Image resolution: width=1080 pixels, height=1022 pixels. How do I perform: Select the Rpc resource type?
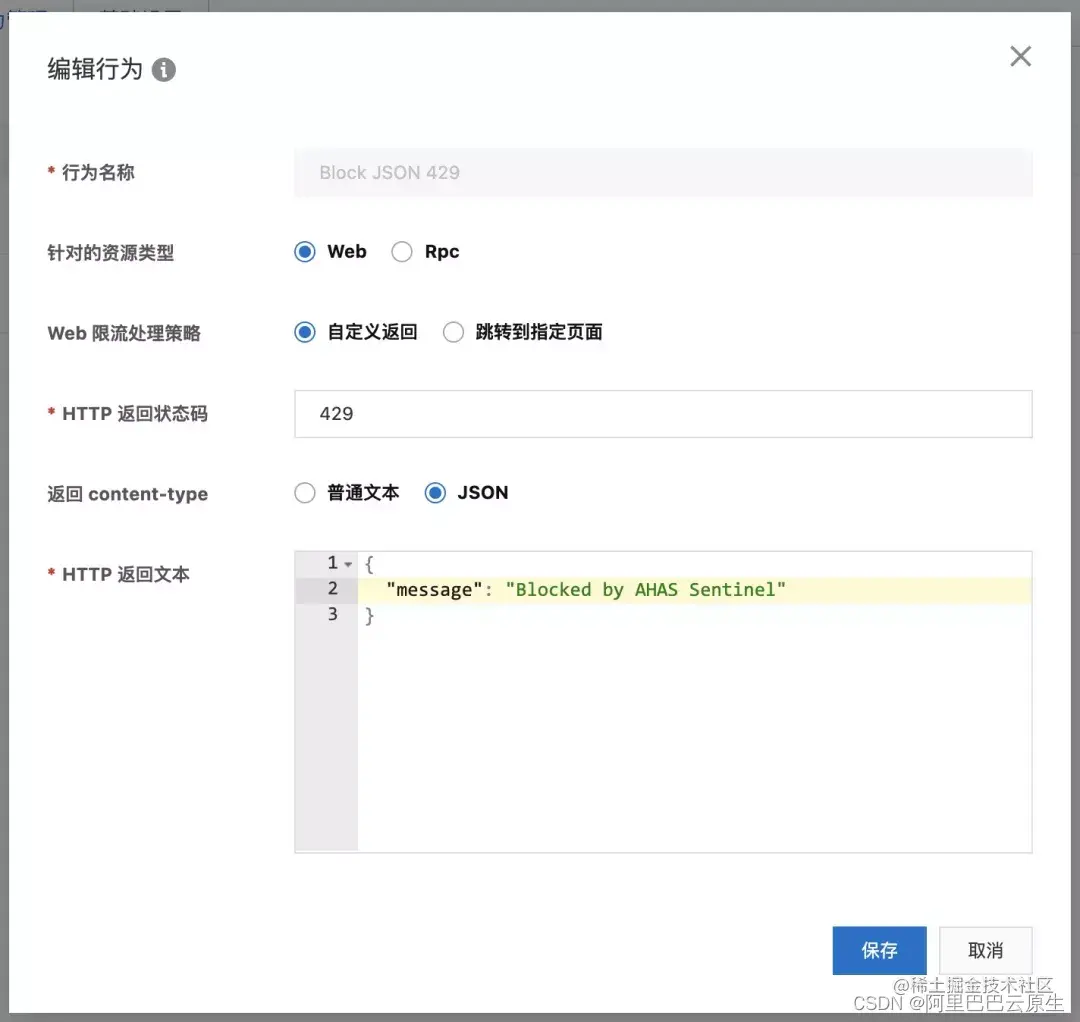401,252
